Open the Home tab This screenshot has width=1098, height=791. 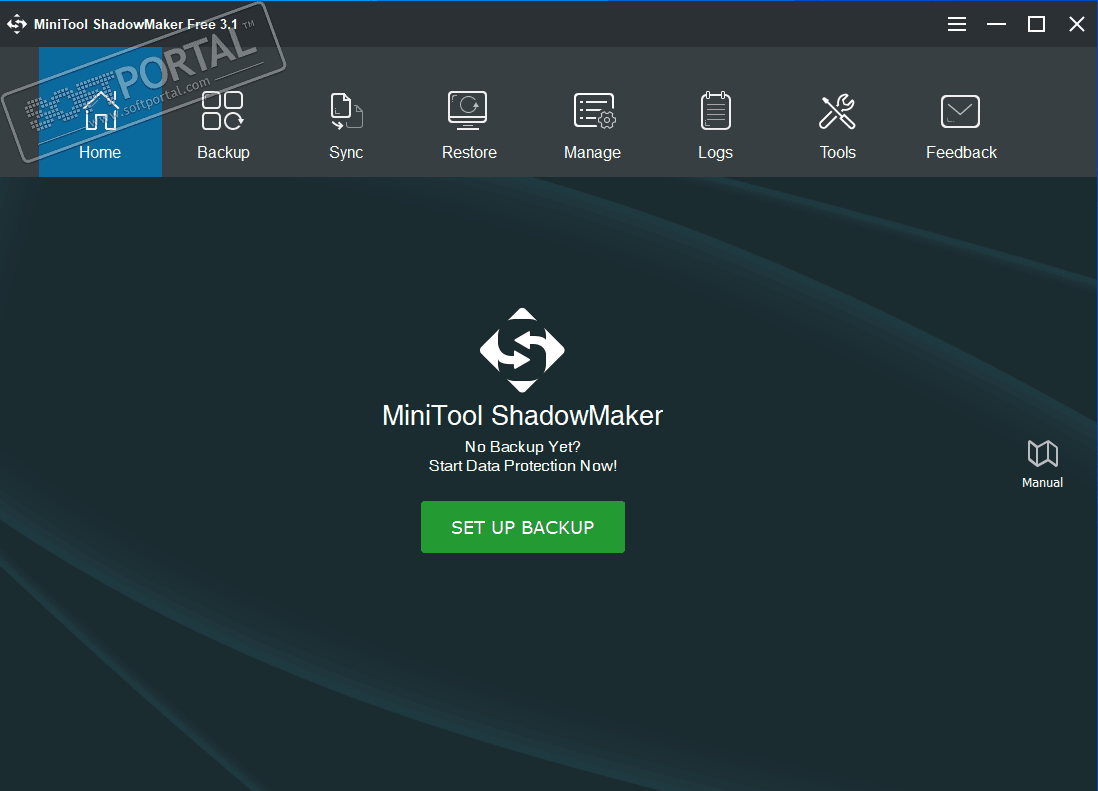pyautogui.click(x=100, y=112)
